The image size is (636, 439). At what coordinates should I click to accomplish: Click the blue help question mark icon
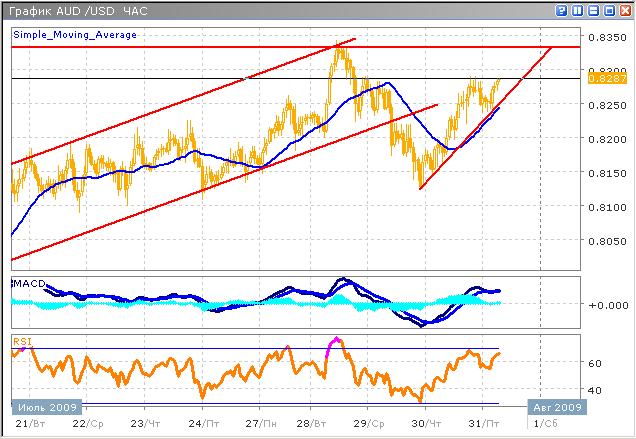click(x=560, y=10)
